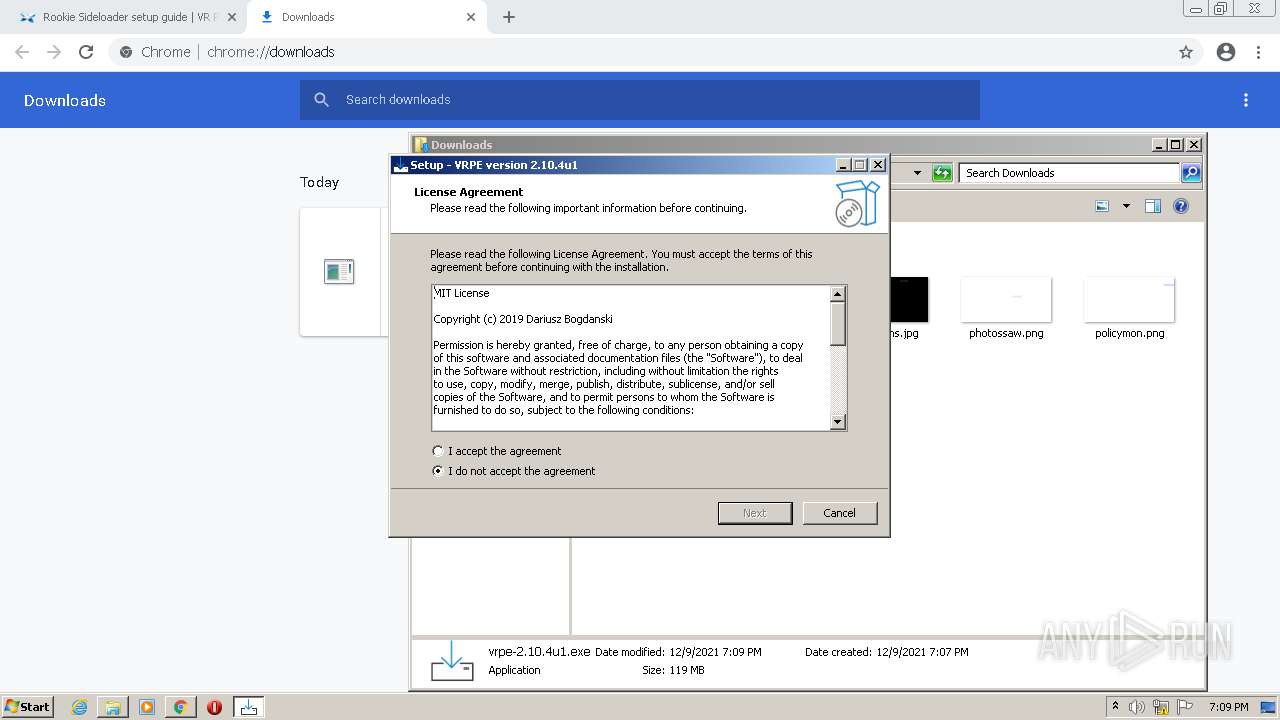Click the Explorer address refresh button
Image resolution: width=1280 pixels, height=720 pixels.
pos(942,173)
